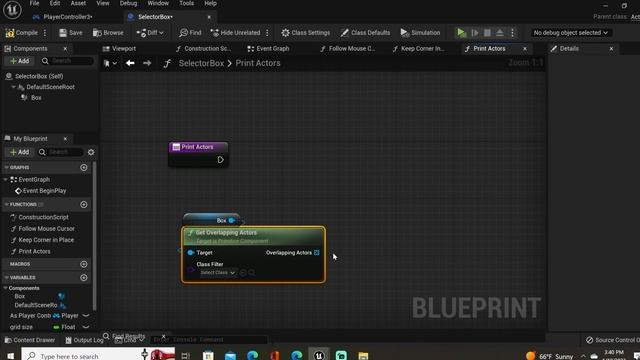Open the Content Drawer
The image size is (640, 360).
30,340
